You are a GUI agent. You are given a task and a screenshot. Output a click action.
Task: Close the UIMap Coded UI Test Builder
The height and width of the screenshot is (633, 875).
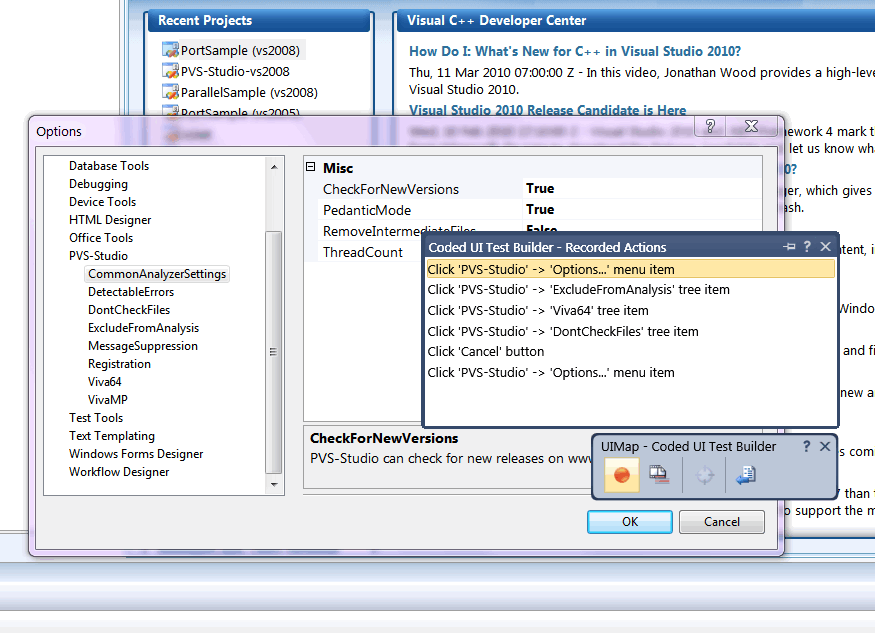pos(825,446)
